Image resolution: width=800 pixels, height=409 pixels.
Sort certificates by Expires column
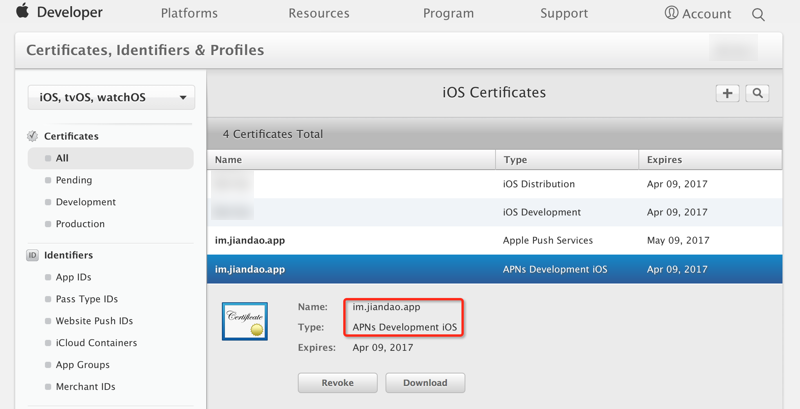tap(665, 159)
